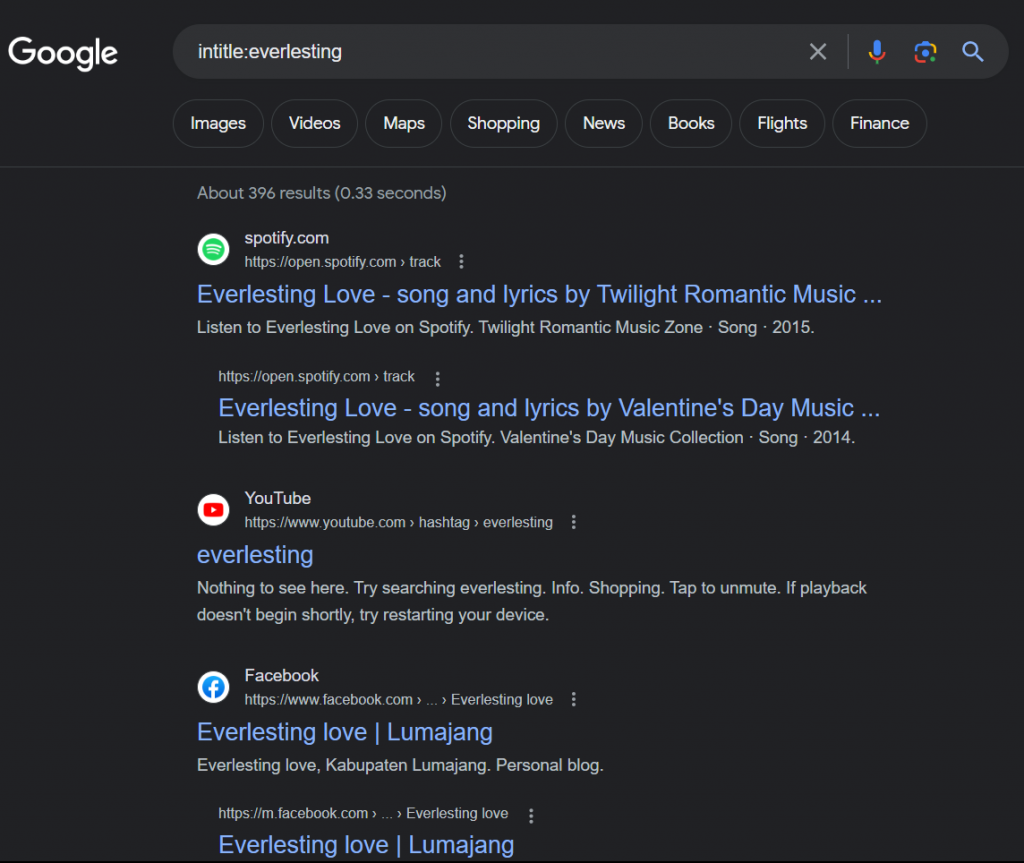1024x863 pixels.
Task: Open Everlesting Love by Twilight Romantic Music link
Action: point(539,295)
